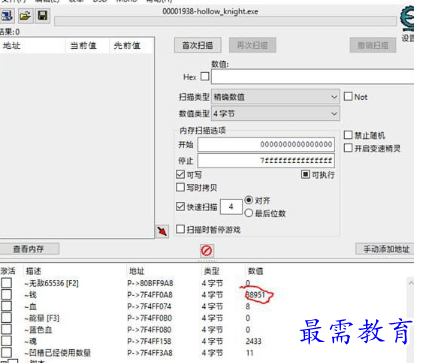Screen dimensions: 421x363
Task: Click the address list scroll-up arrow
Action: [411, 283]
